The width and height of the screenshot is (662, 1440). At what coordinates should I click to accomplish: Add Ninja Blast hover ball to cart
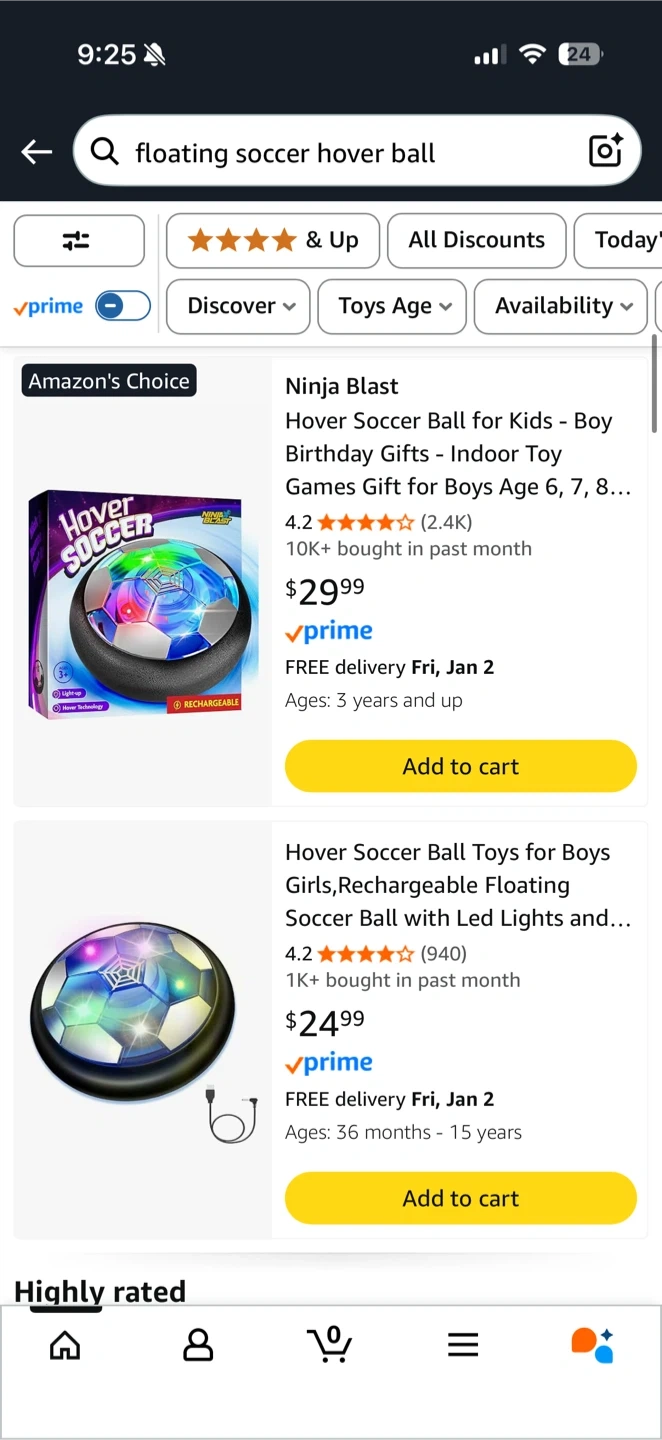461,767
